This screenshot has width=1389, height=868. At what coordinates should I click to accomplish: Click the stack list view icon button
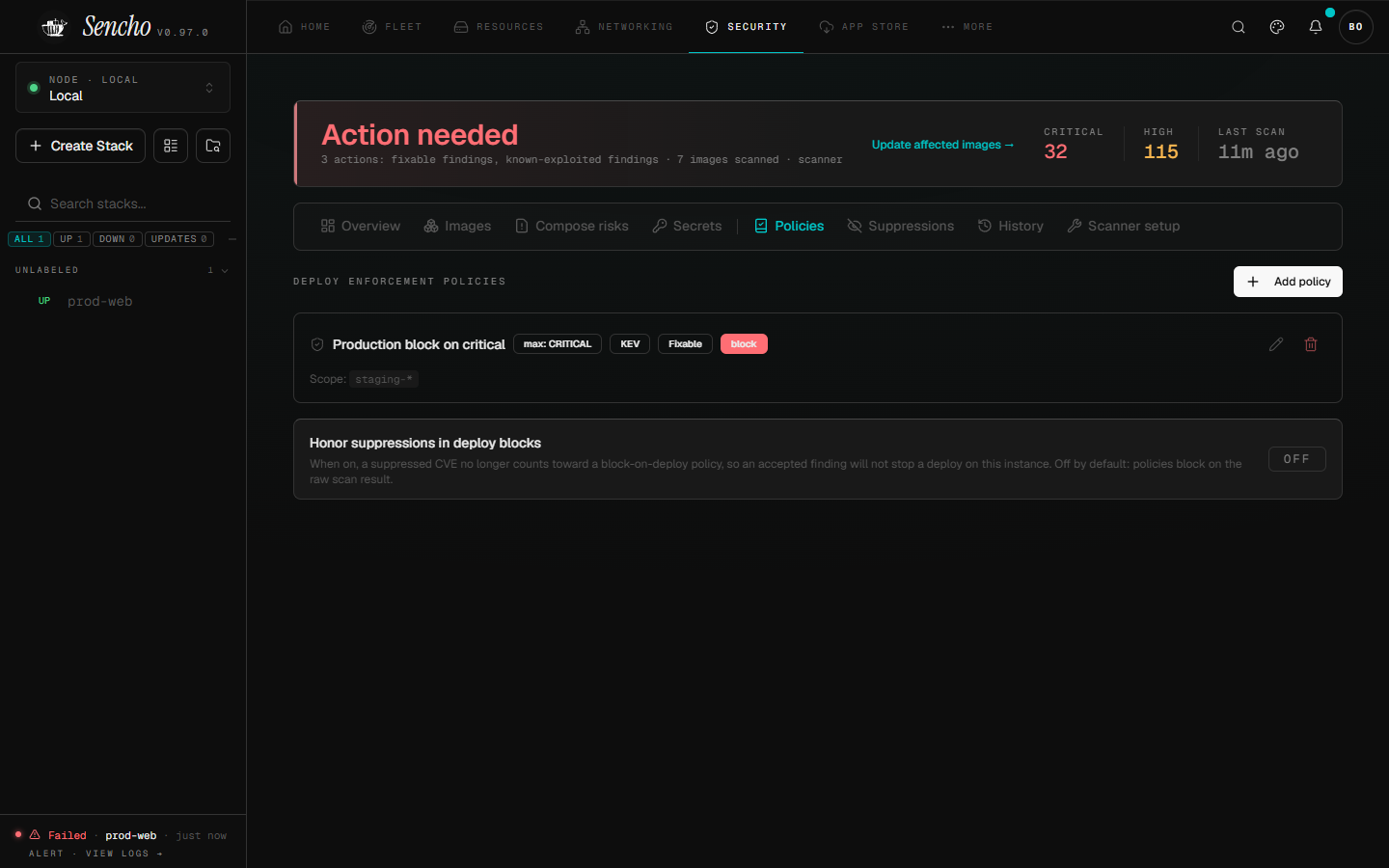point(171,146)
